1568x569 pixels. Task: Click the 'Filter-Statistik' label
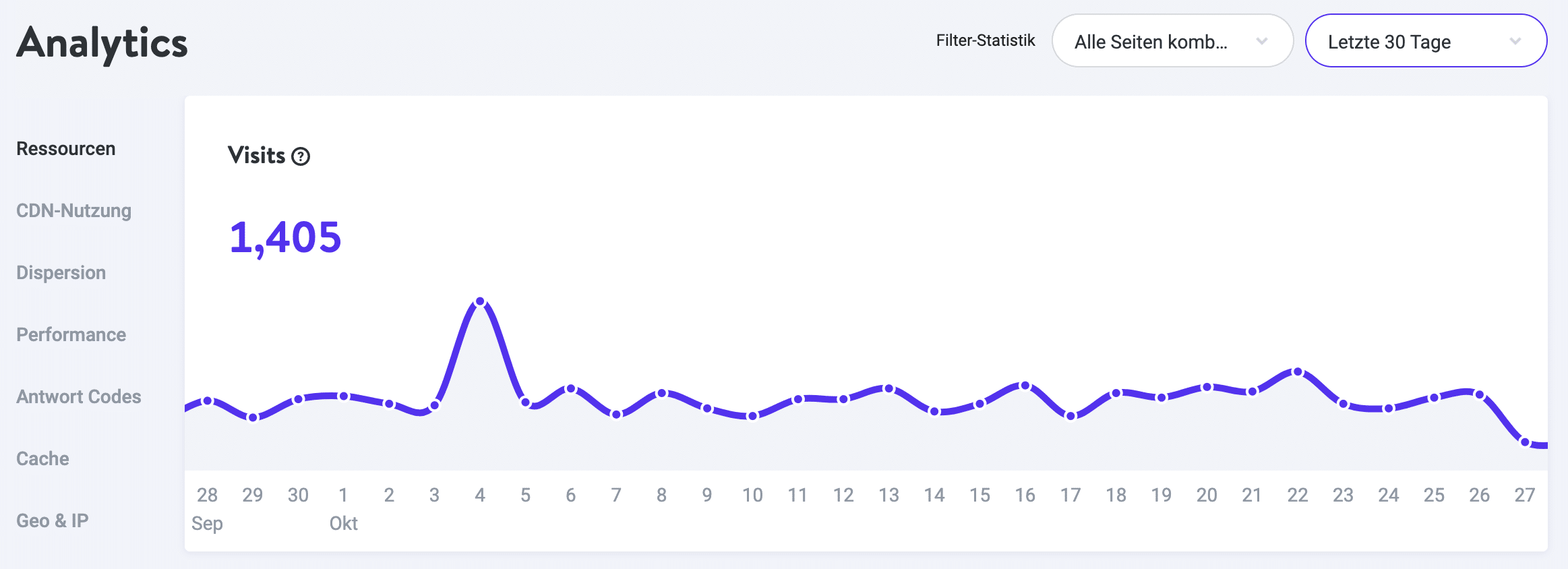coord(985,40)
